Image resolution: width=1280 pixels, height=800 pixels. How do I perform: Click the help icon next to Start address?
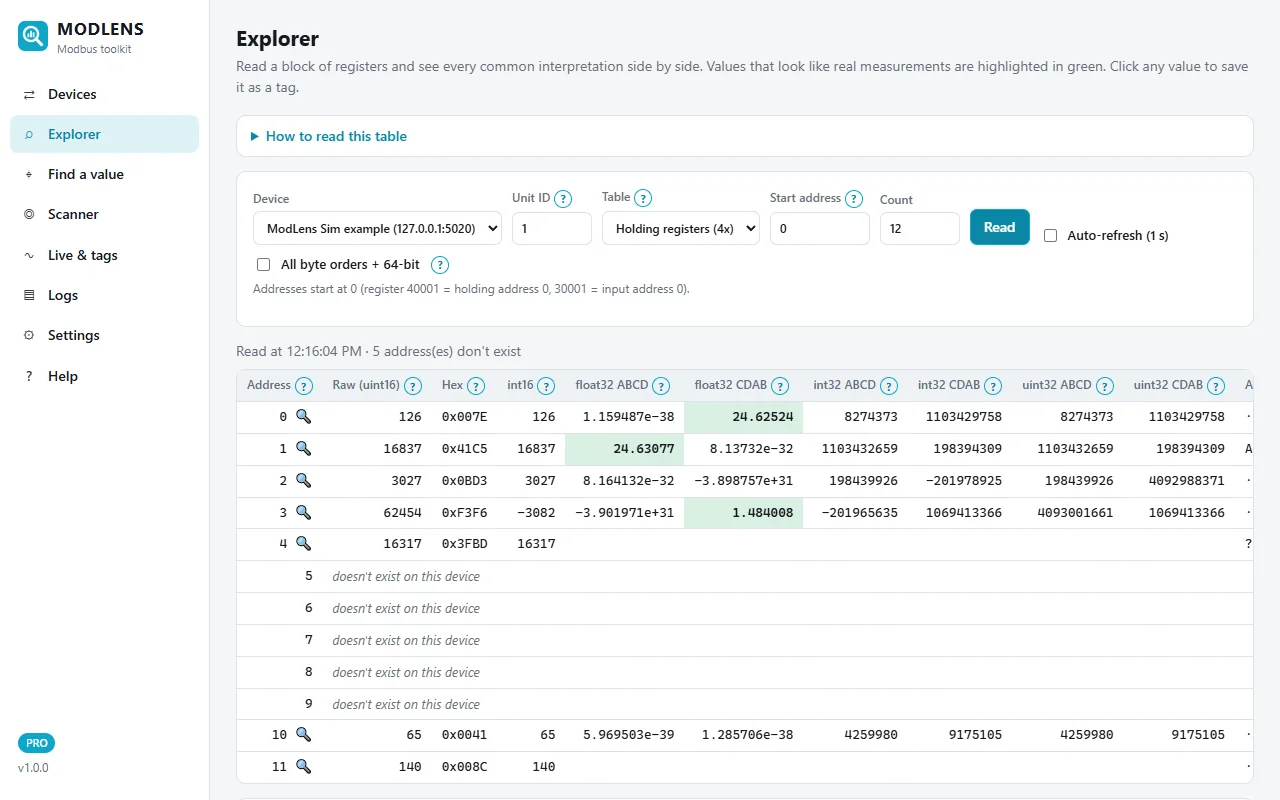click(x=854, y=198)
